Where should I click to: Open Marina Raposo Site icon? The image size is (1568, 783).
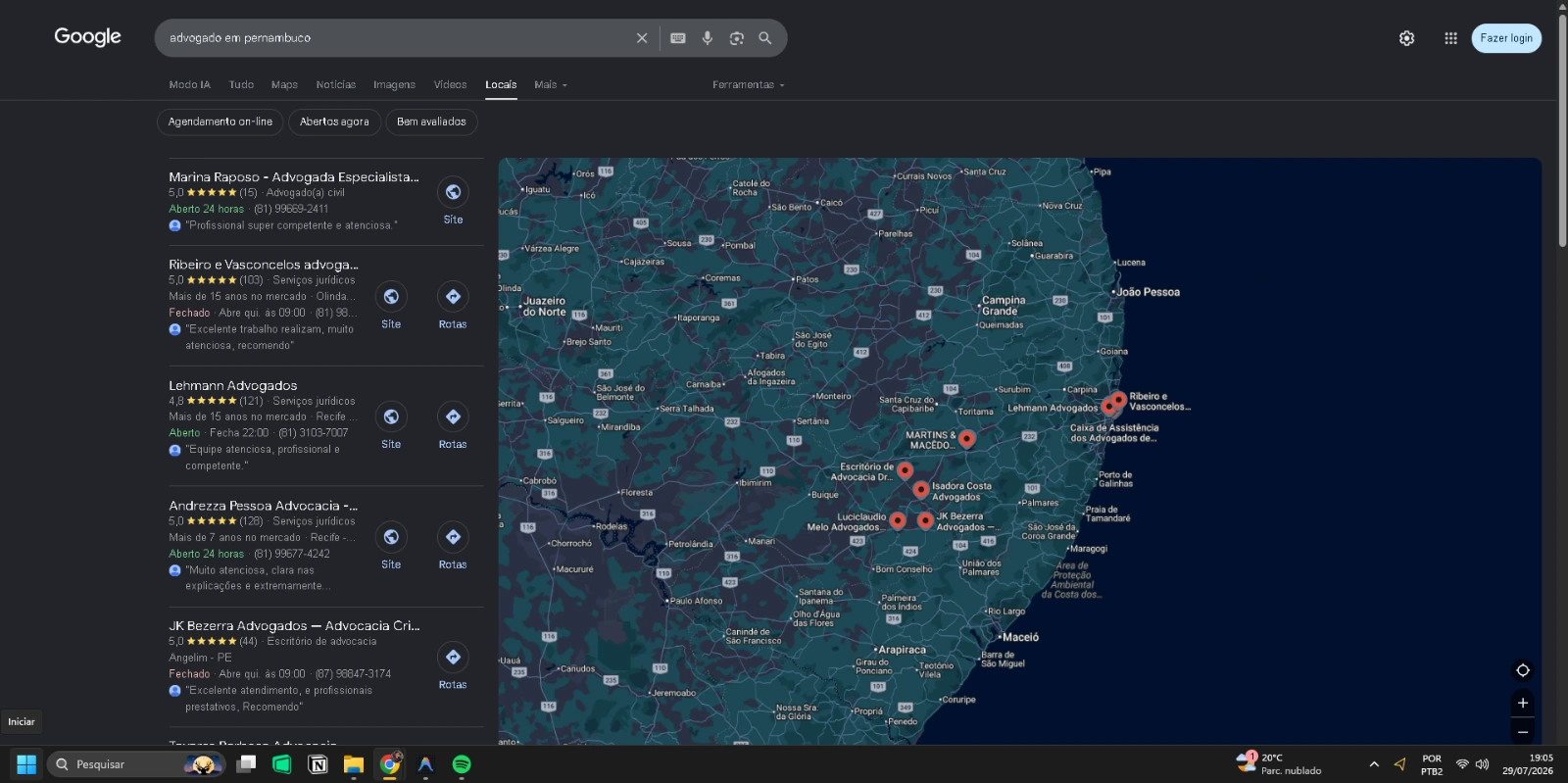pos(453,192)
